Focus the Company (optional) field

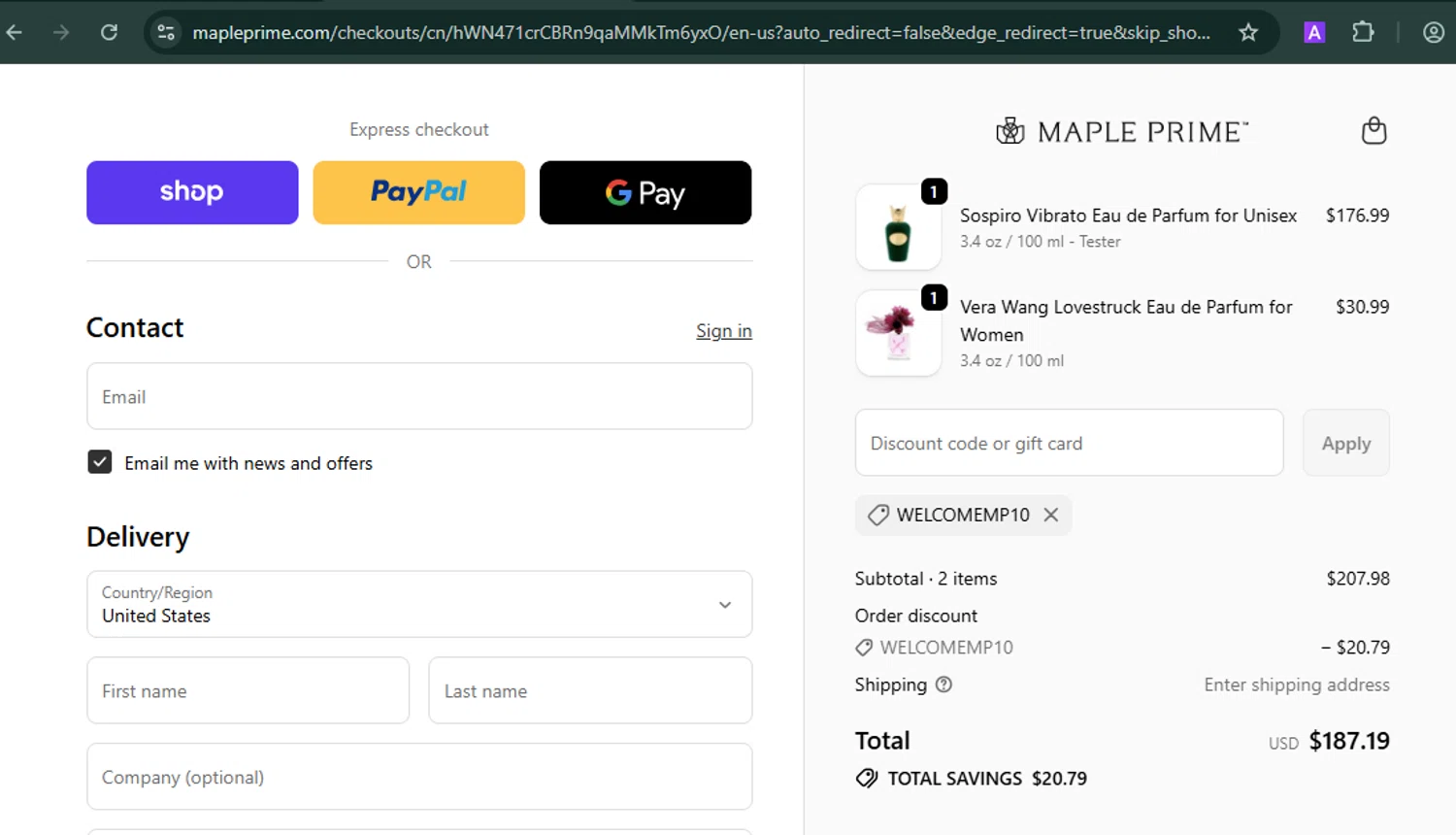419,777
